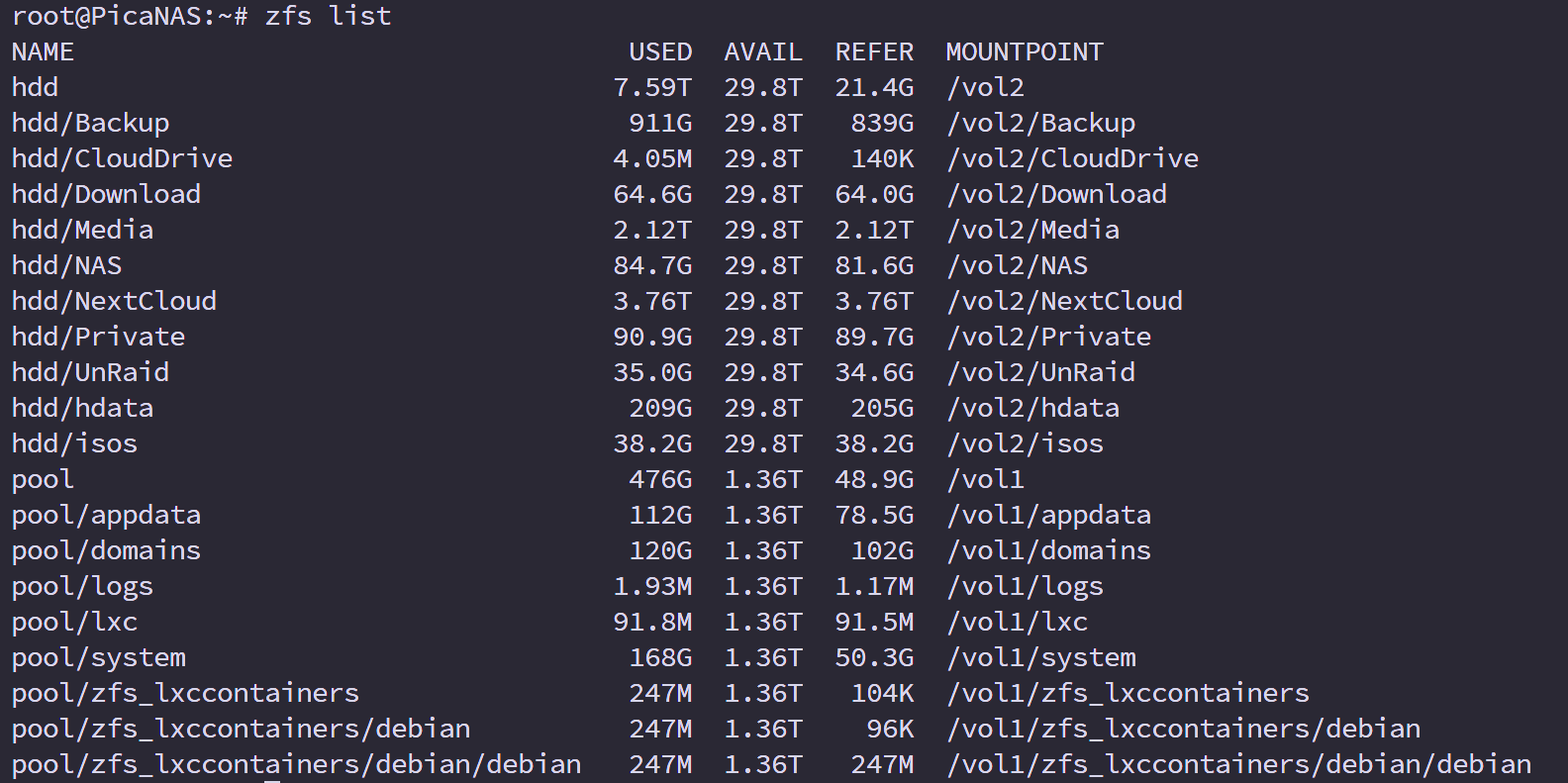The width and height of the screenshot is (1568, 783).
Task: Click the pool/logs dataset name
Action: pyautogui.click(x=82, y=586)
